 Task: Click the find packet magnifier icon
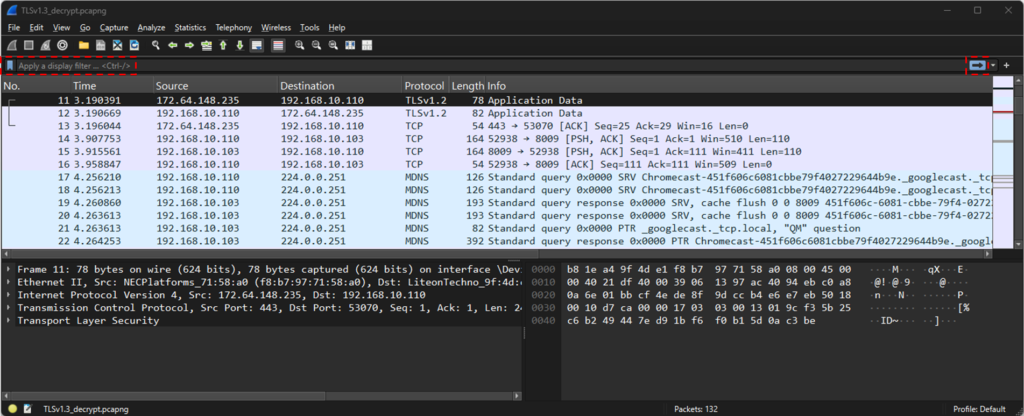[156, 46]
